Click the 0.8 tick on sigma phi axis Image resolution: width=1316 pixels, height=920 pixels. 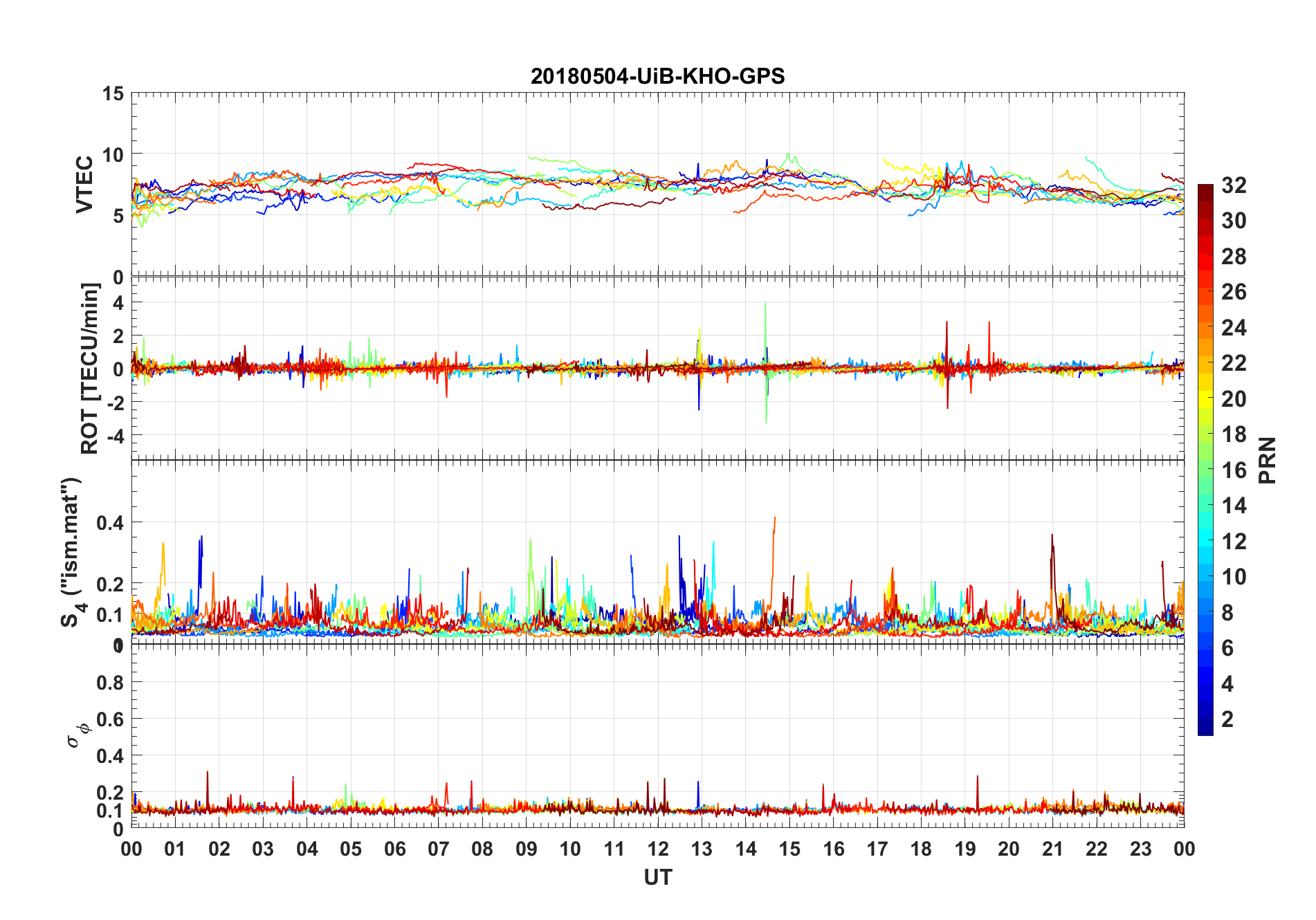(x=110, y=683)
